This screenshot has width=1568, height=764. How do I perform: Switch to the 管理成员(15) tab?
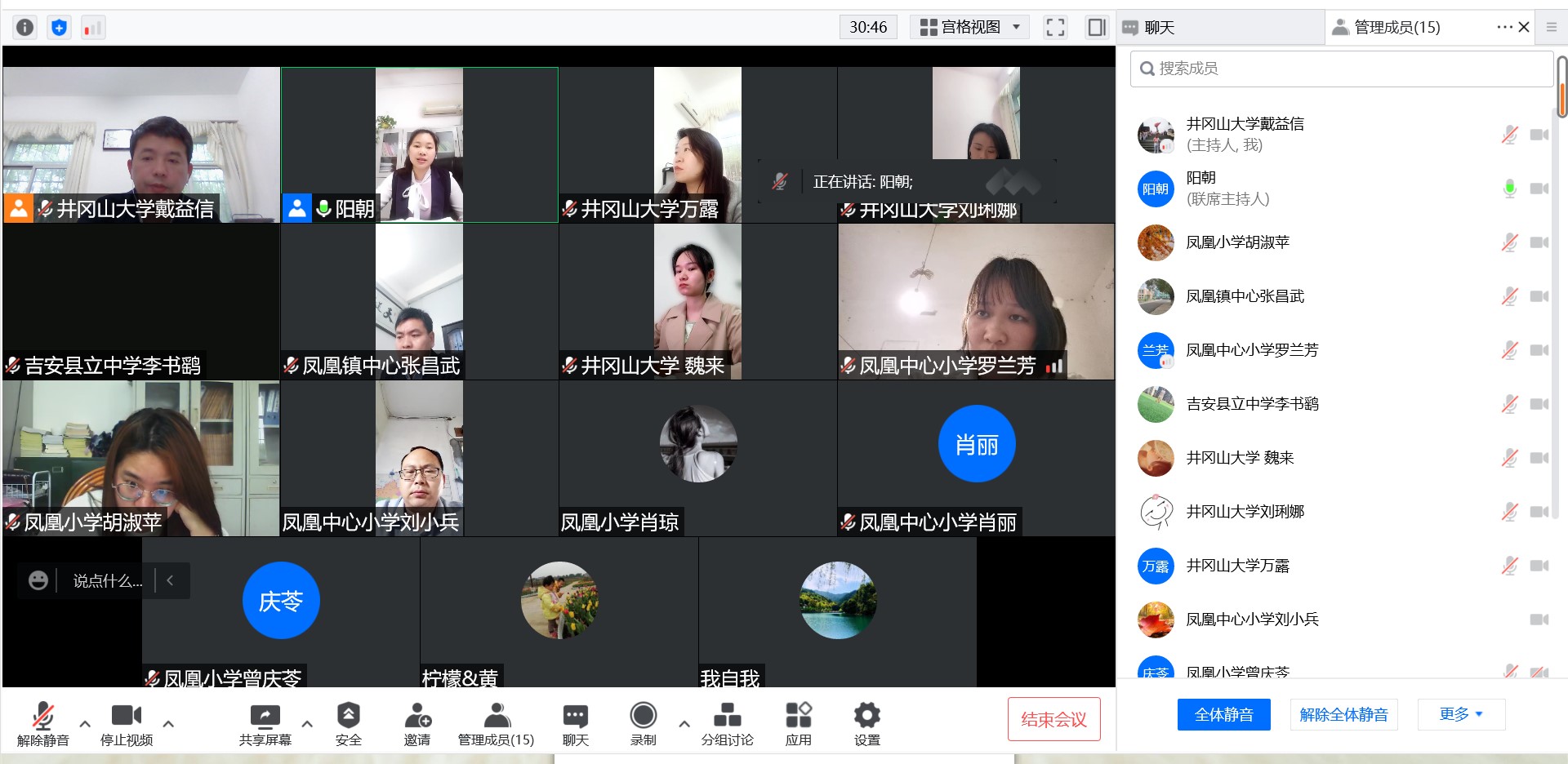[x=1396, y=28]
